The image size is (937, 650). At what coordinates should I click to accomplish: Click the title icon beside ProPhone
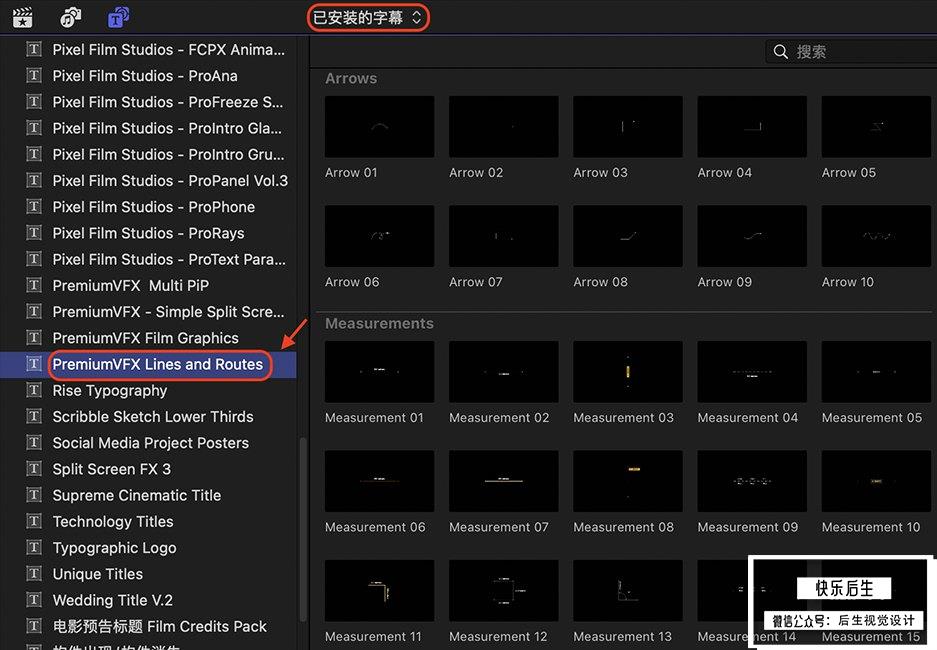tap(34, 206)
